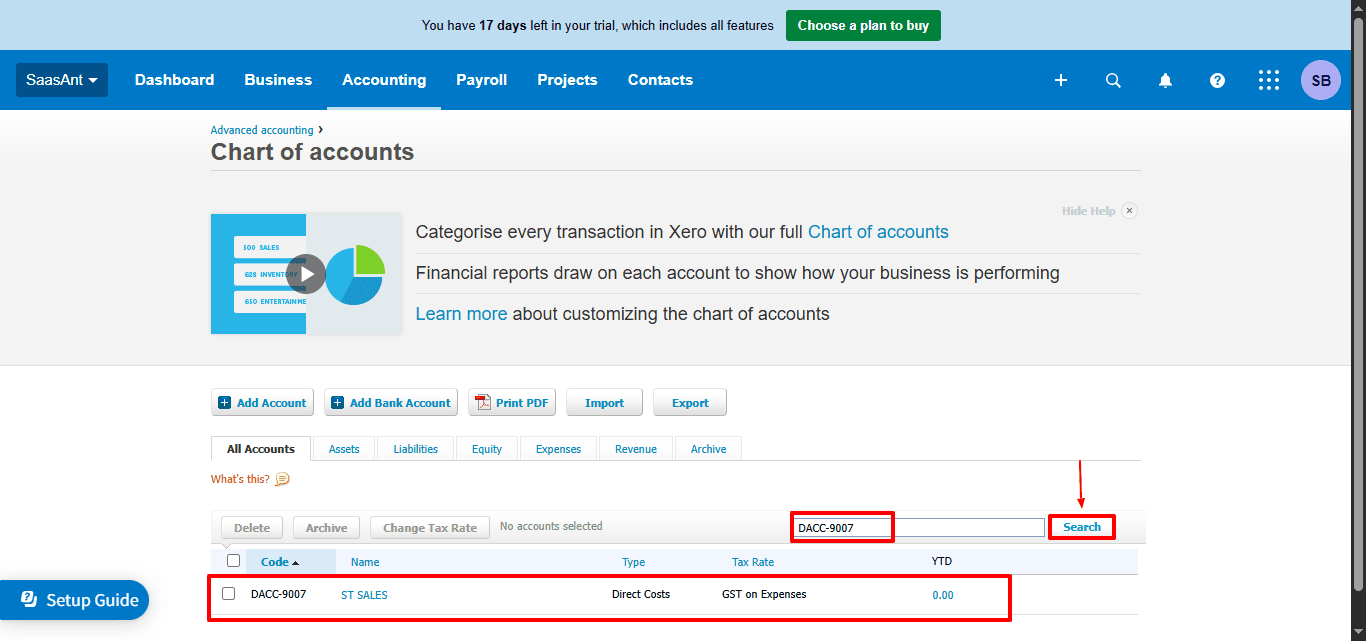Image resolution: width=1366 pixels, height=641 pixels.
Task: Open the Payroll menu
Action: click(482, 80)
